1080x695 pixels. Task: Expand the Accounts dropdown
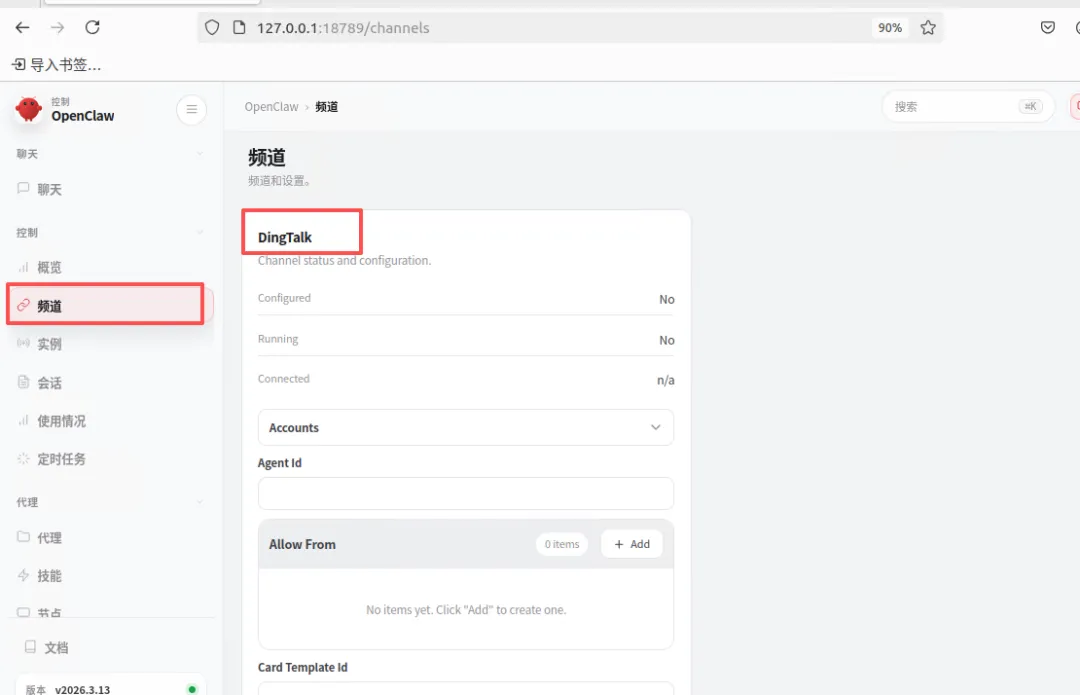[x=466, y=428]
